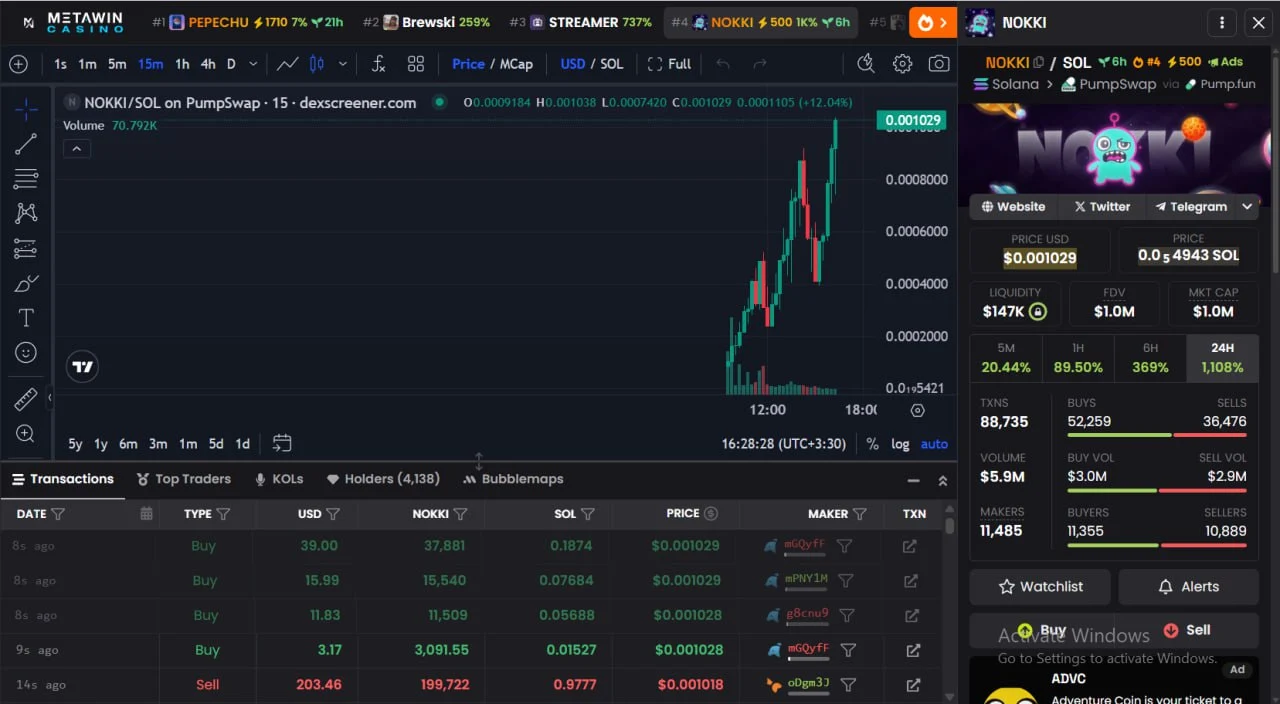This screenshot has width=1280, height=704.
Task: Set up price Alerts
Action: tap(1189, 587)
